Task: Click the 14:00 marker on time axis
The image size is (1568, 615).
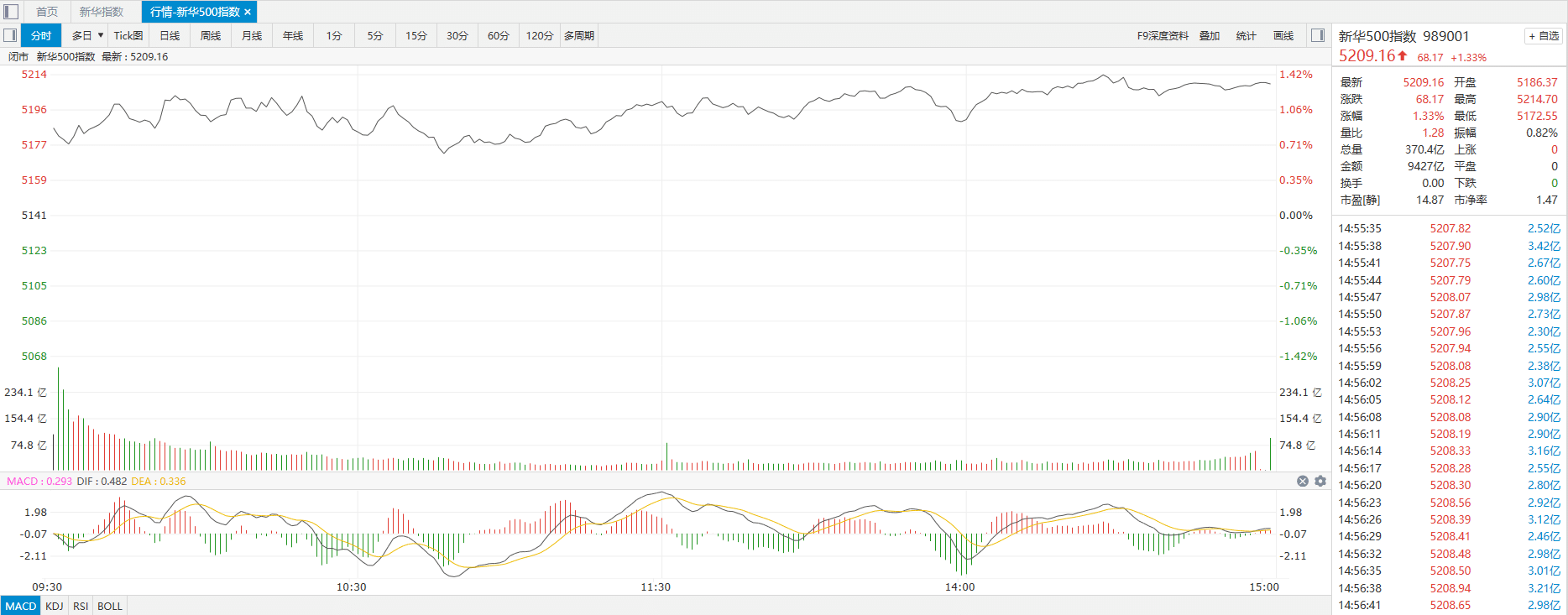Action: point(959,586)
